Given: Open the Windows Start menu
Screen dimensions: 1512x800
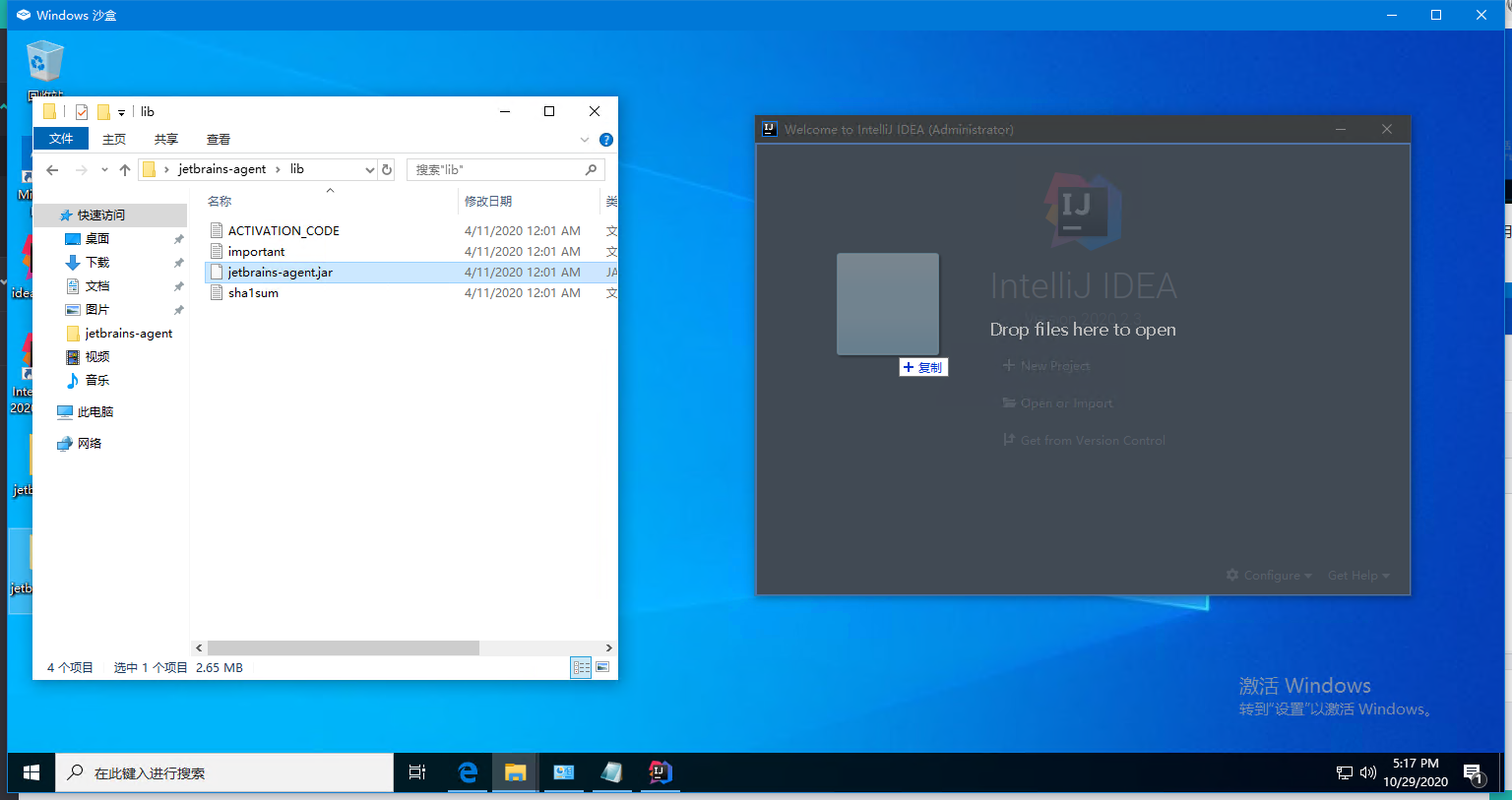Looking at the screenshot, I should coord(31,772).
